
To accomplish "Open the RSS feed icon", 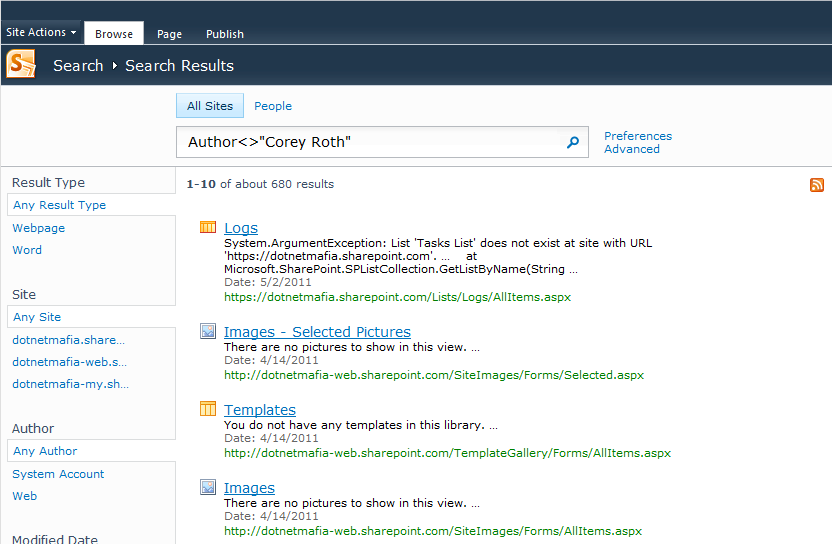I will (x=817, y=185).
